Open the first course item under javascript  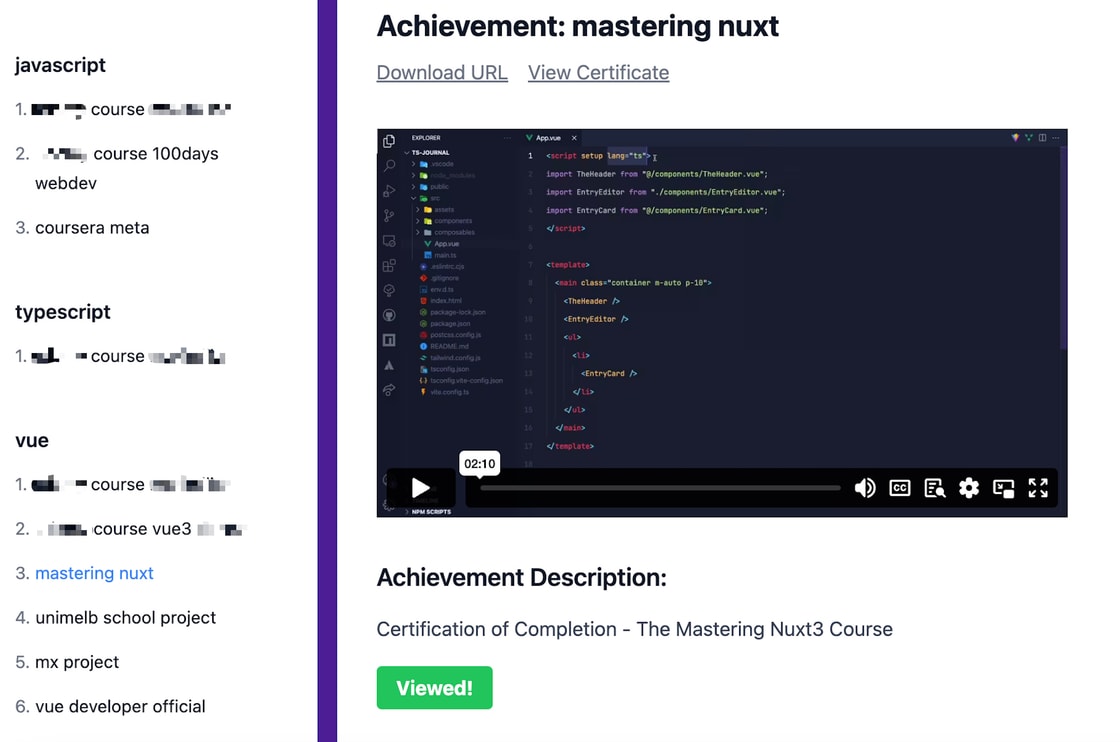131,109
